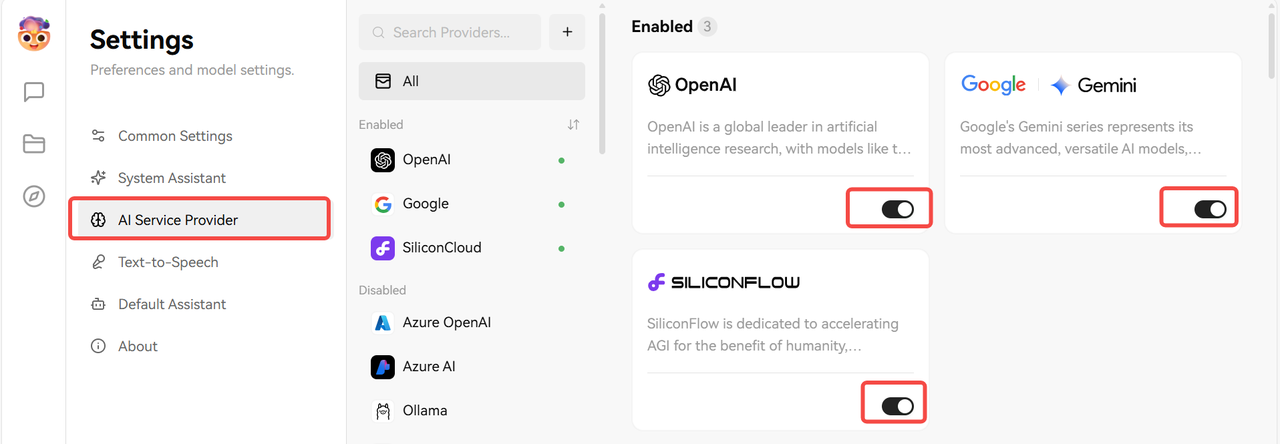Switch to Common Settings
The width and height of the screenshot is (1280, 444).
coord(175,136)
